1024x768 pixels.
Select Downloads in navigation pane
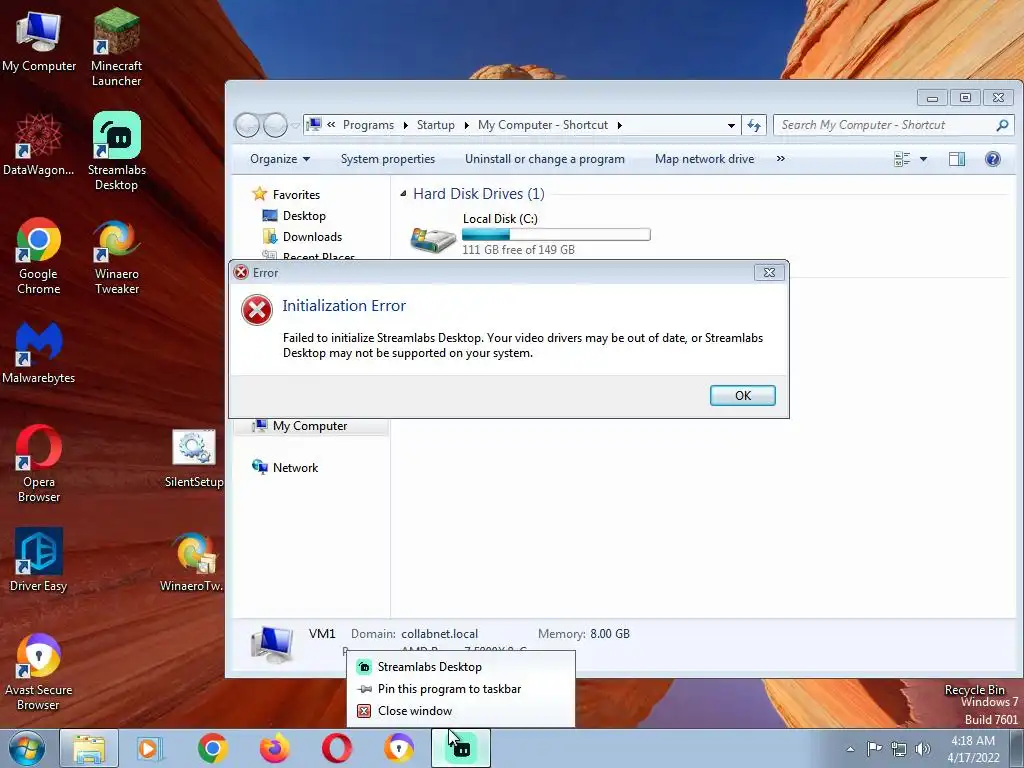pyautogui.click(x=302, y=237)
